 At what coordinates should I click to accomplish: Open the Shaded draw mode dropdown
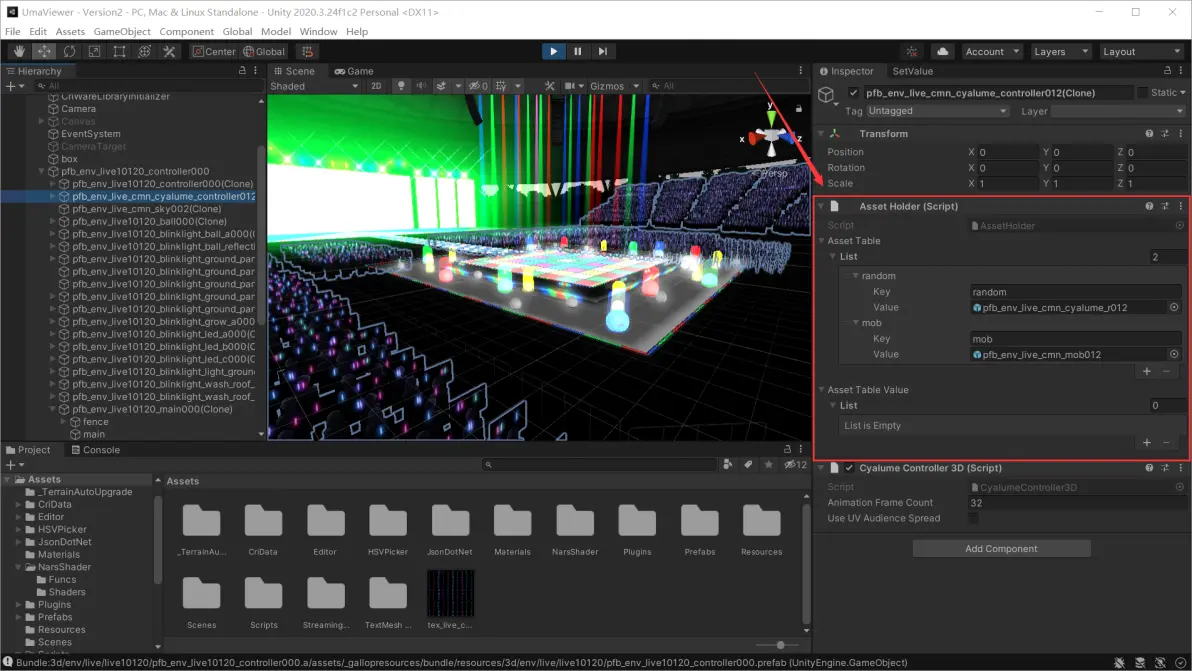click(314, 86)
